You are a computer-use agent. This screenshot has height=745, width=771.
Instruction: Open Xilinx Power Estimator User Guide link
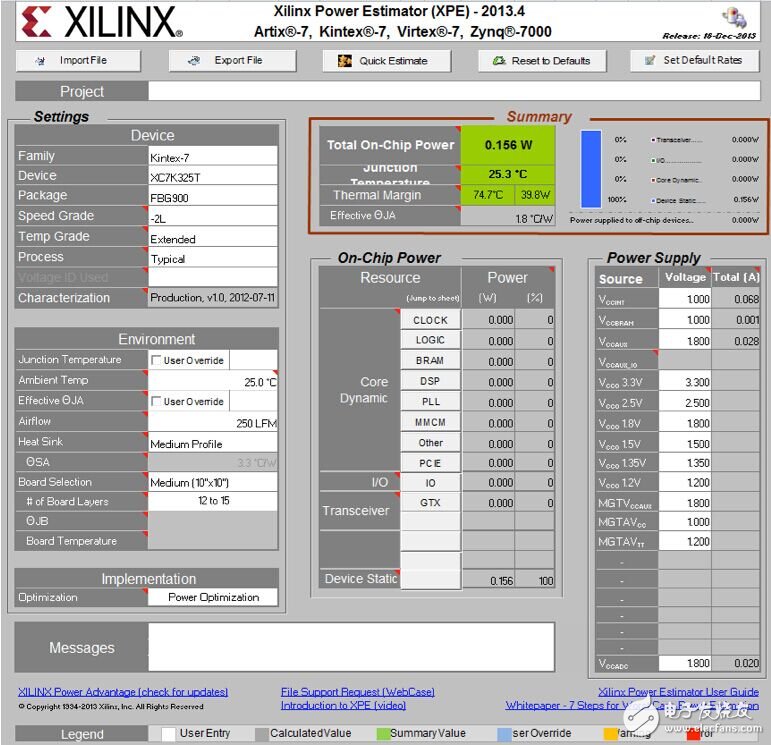pos(678,692)
